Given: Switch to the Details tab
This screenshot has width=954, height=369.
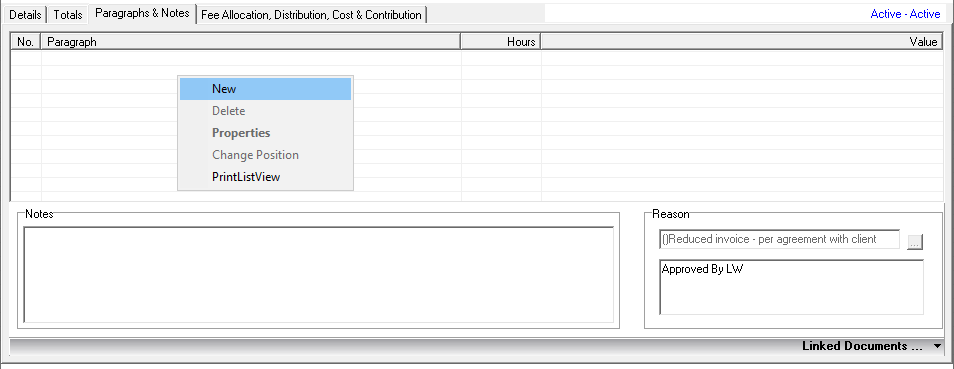Looking at the screenshot, I should pyautogui.click(x=25, y=15).
